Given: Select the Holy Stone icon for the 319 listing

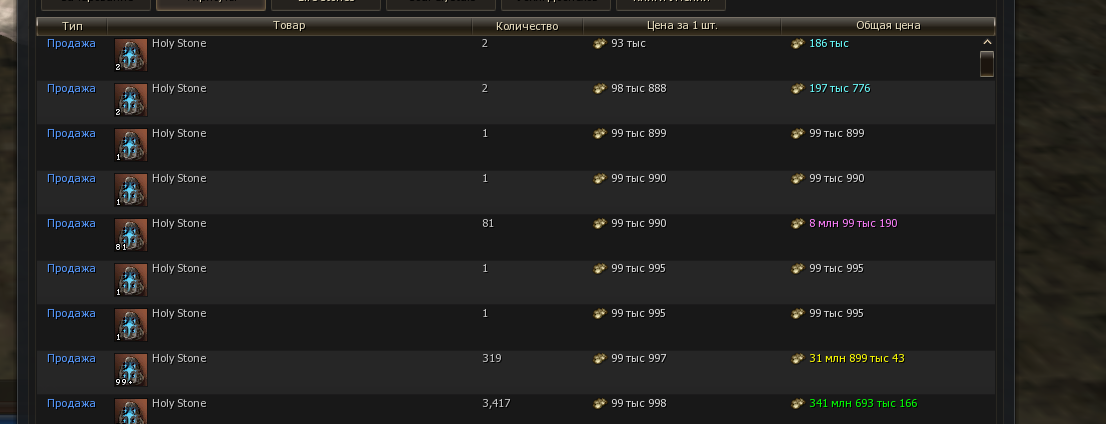Looking at the screenshot, I should (131, 371).
